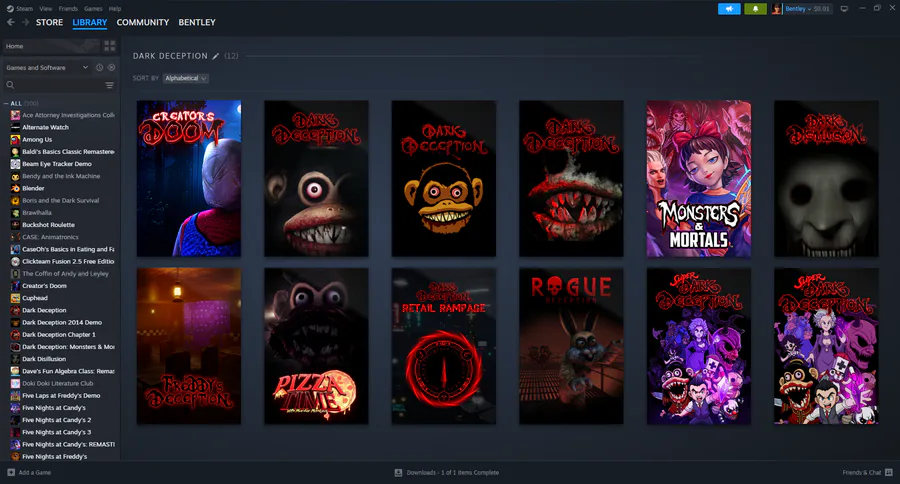
Task: Open the Friends menu
Action: pos(68,9)
